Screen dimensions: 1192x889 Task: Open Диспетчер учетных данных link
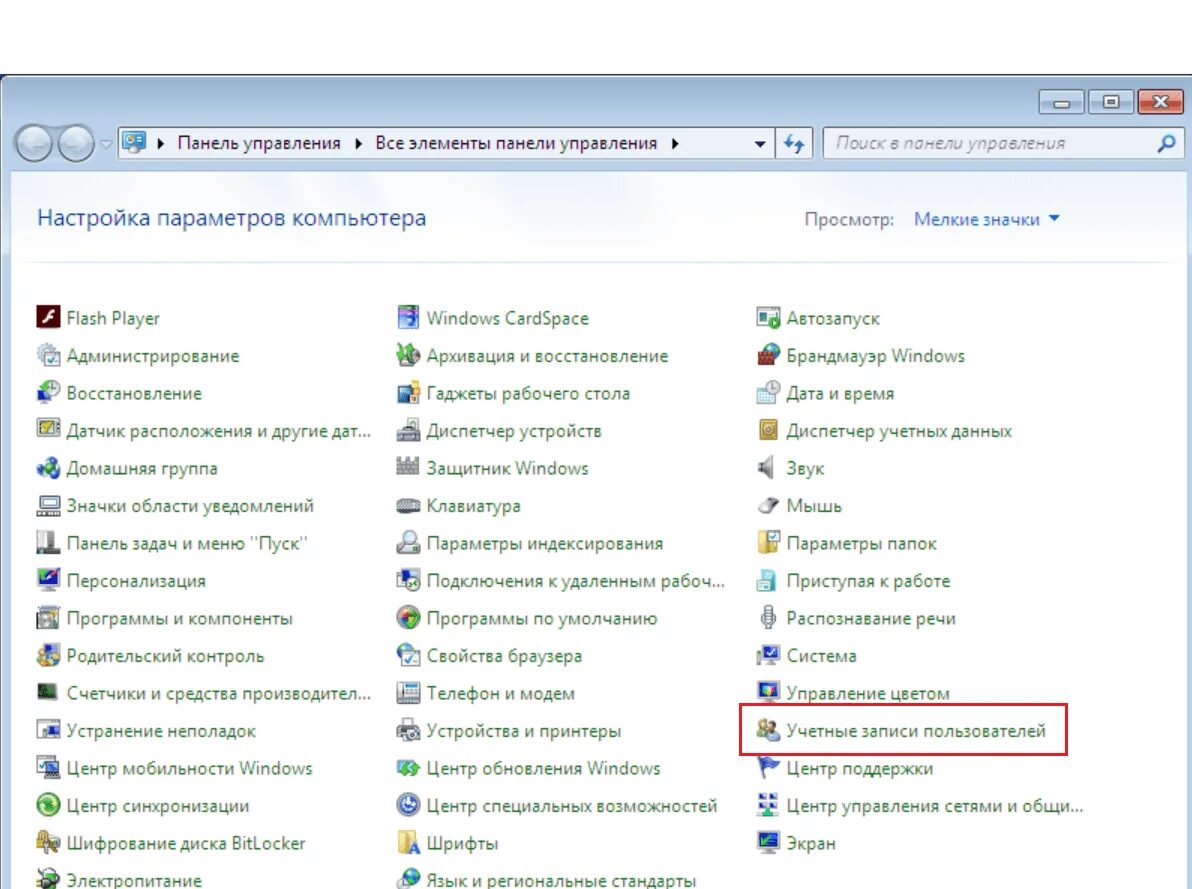point(899,431)
